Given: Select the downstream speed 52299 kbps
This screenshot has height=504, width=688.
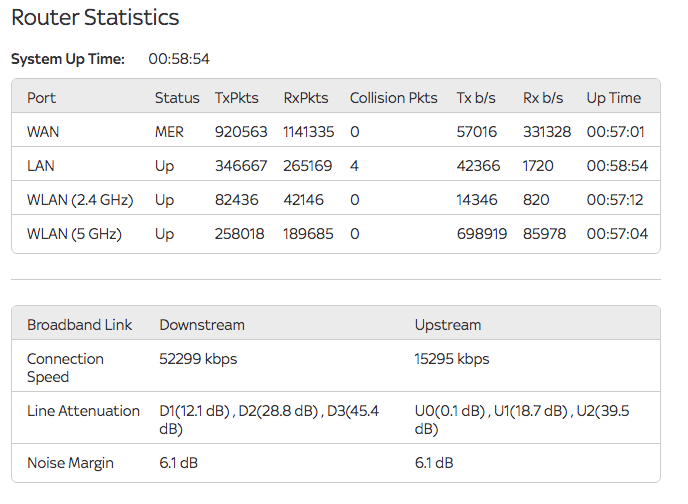Looking at the screenshot, I should [x=198, y=359].
